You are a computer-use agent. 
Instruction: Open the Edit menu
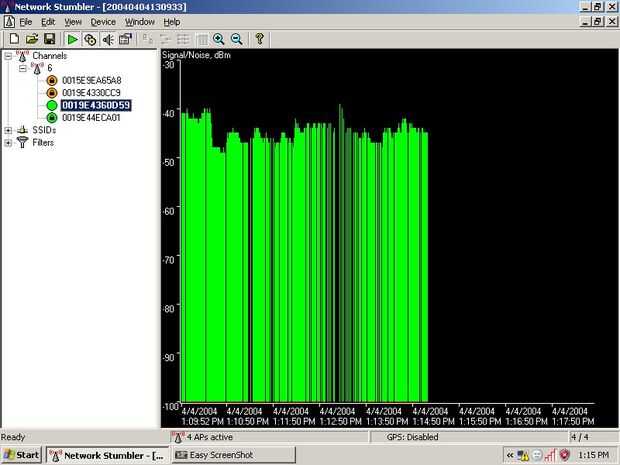click(48, 22)
